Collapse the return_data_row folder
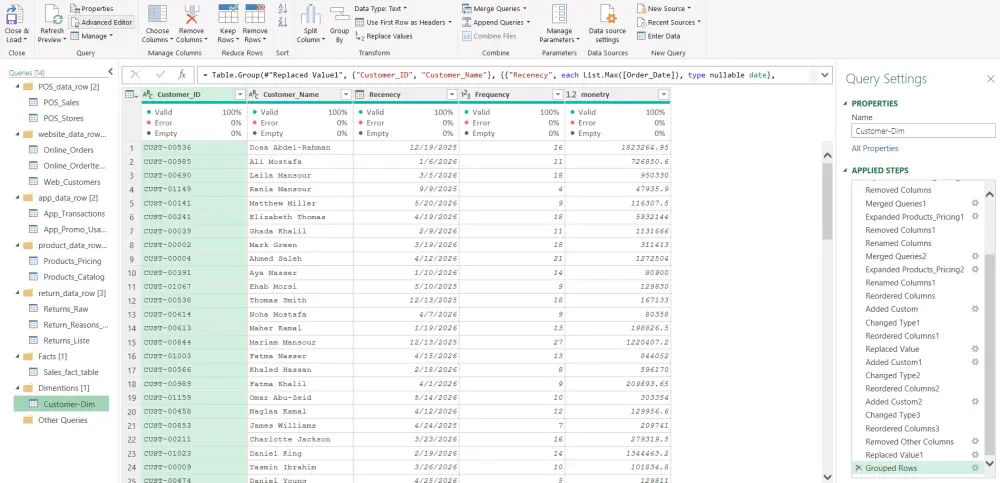The height and width of the screenshot is (483, 1000). 16,293
